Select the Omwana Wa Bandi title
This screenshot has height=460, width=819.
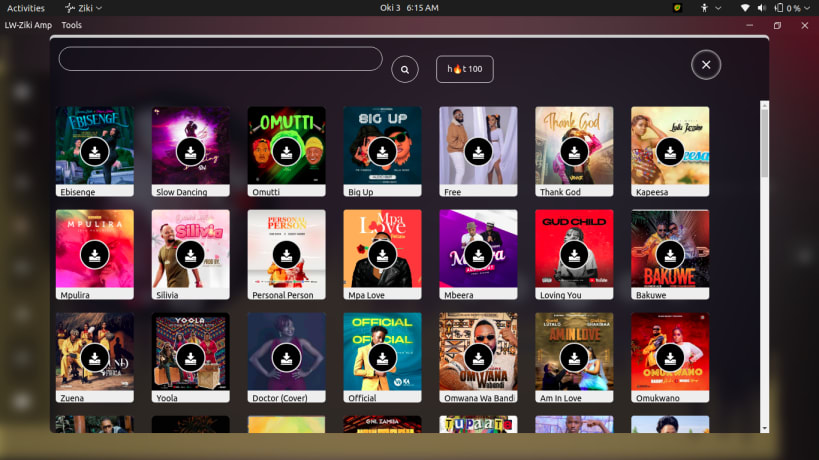479,398
